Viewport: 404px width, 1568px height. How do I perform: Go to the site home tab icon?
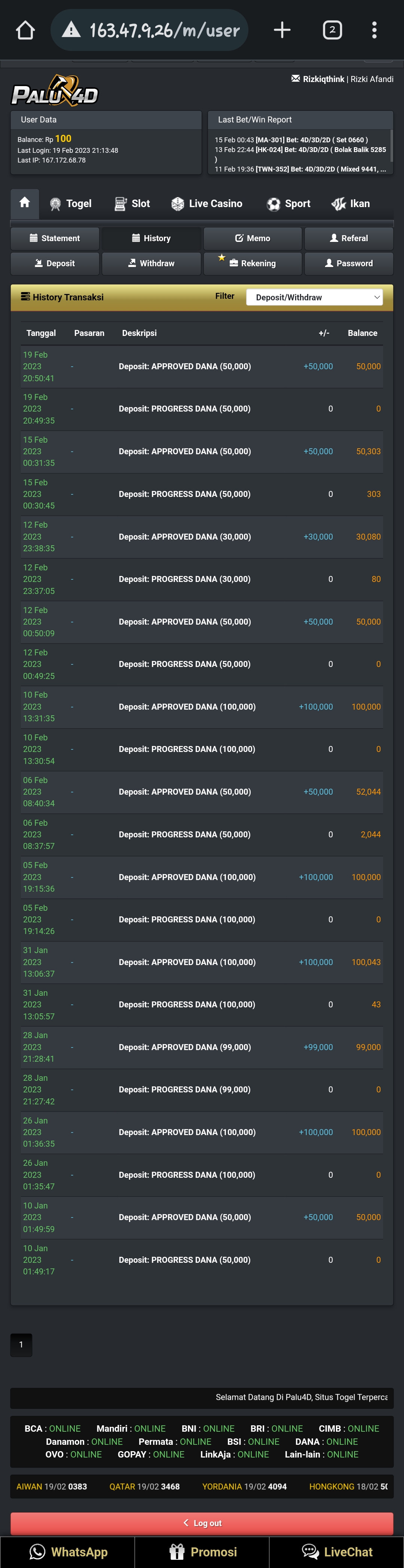point(25,203)
